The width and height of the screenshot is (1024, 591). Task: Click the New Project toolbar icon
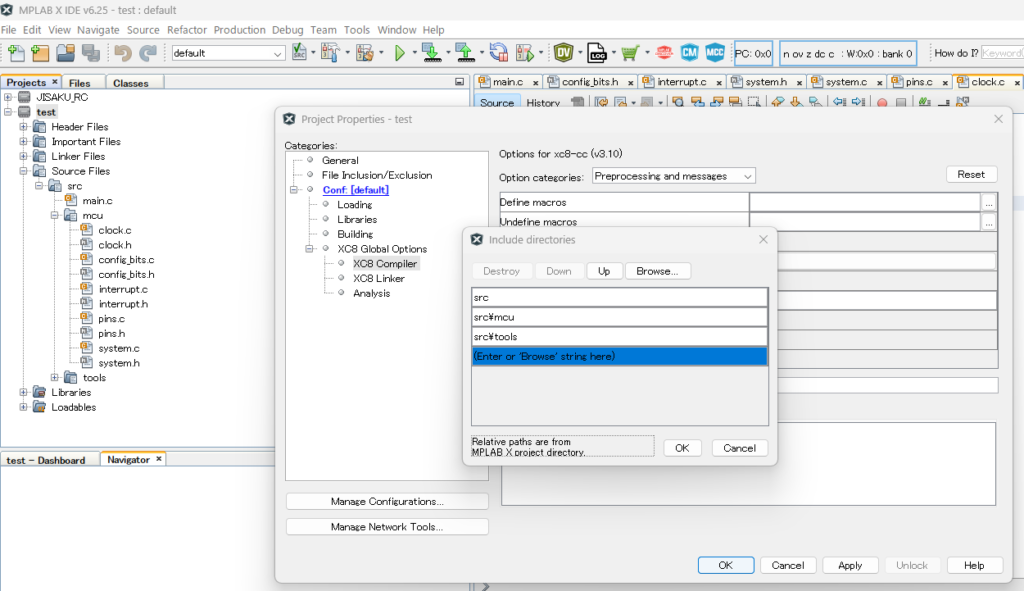pyautogui.click(x=40, y=53)
